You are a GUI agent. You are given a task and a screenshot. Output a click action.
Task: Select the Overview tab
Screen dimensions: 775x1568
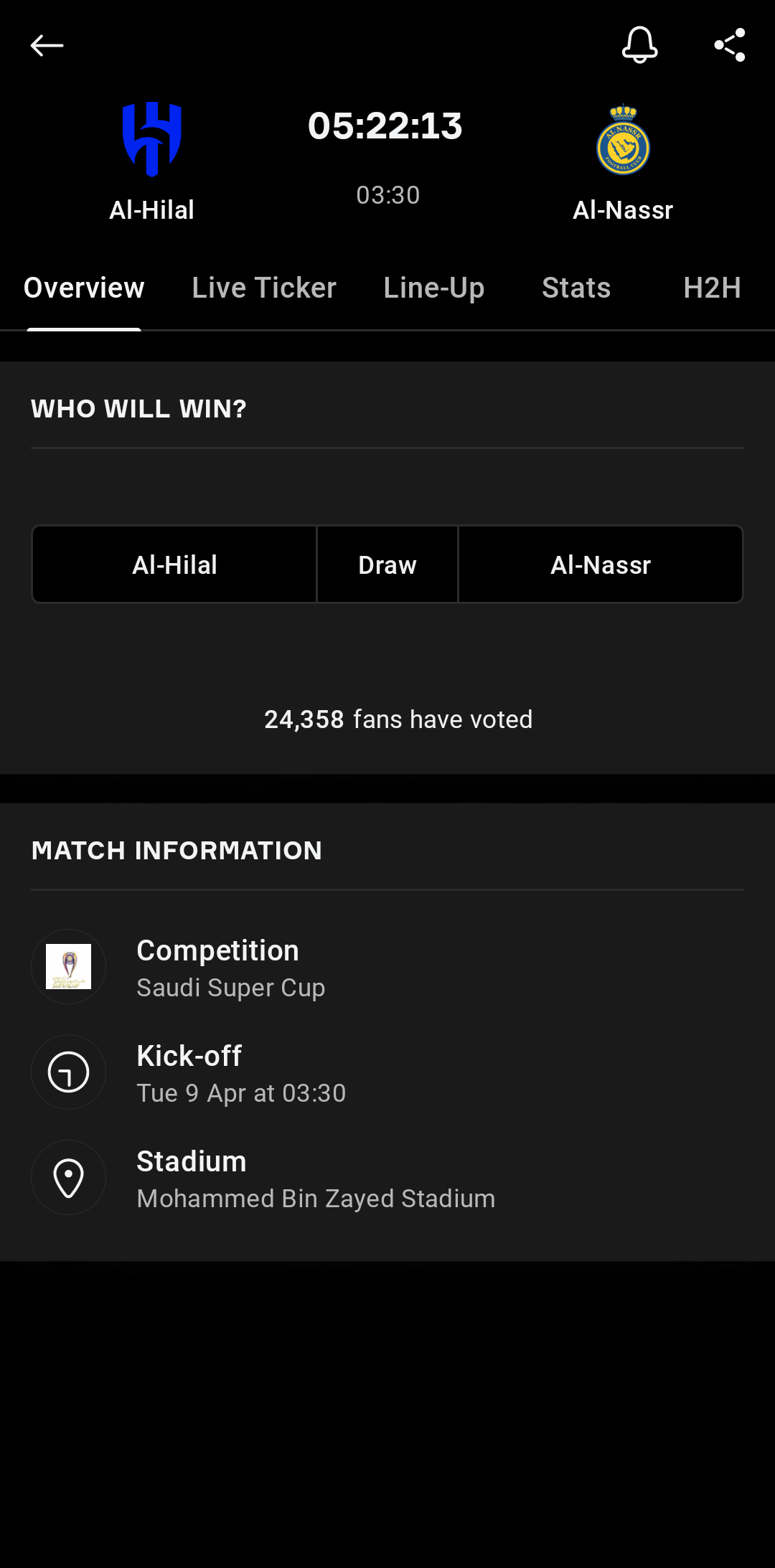click(x=84, y=288)
